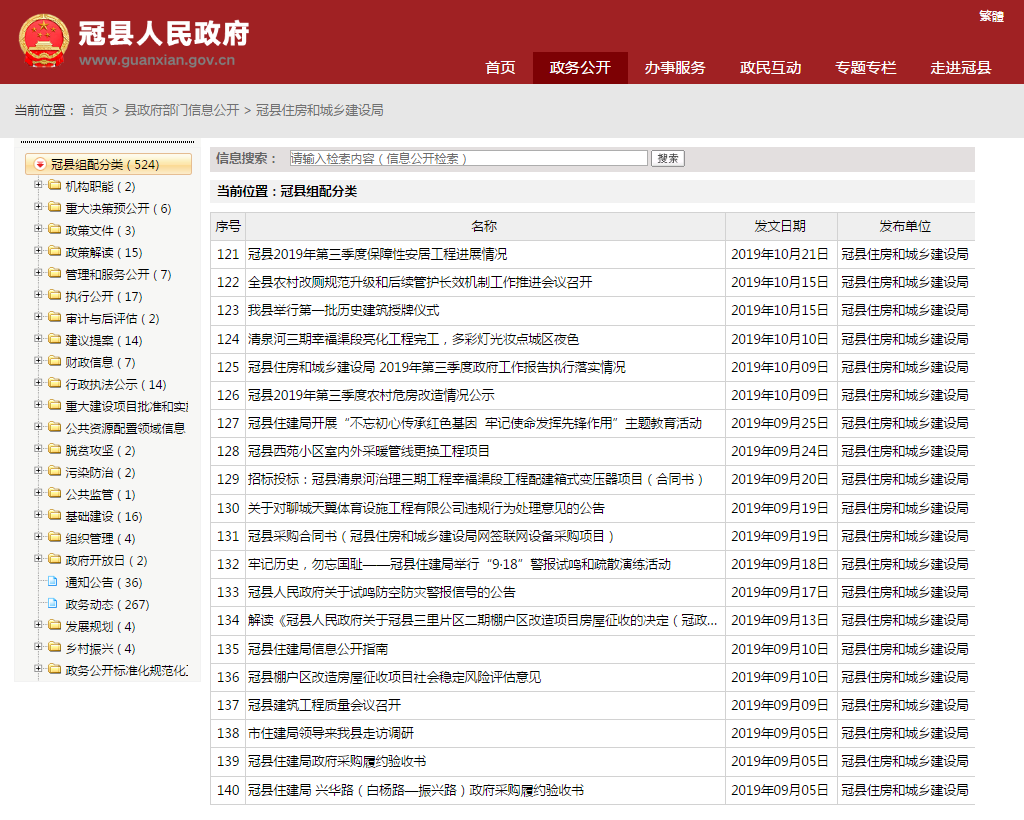The image size is (1024, 820).
Task: Click the 搜索 button
Action: click(x=667, y=159)
